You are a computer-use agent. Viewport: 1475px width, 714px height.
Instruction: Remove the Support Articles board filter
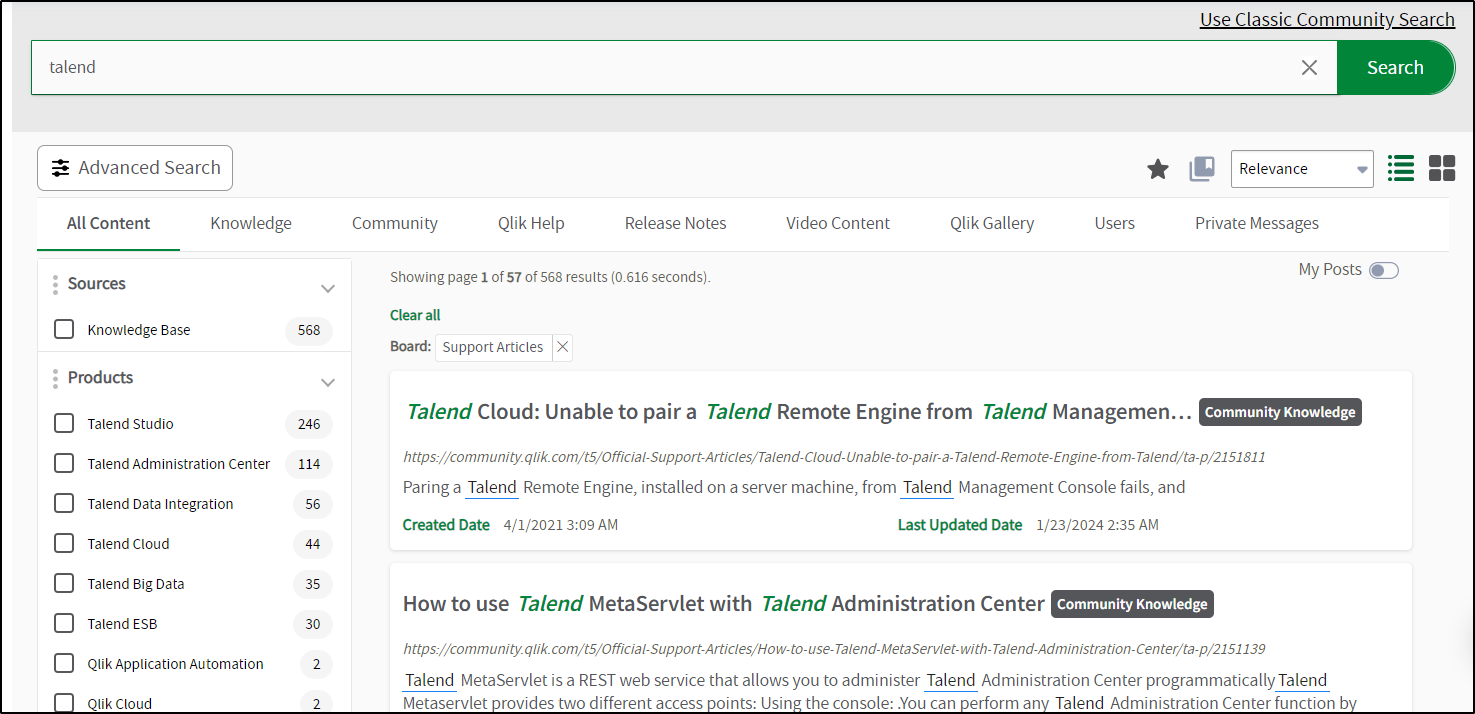click(x=561, y=347)
